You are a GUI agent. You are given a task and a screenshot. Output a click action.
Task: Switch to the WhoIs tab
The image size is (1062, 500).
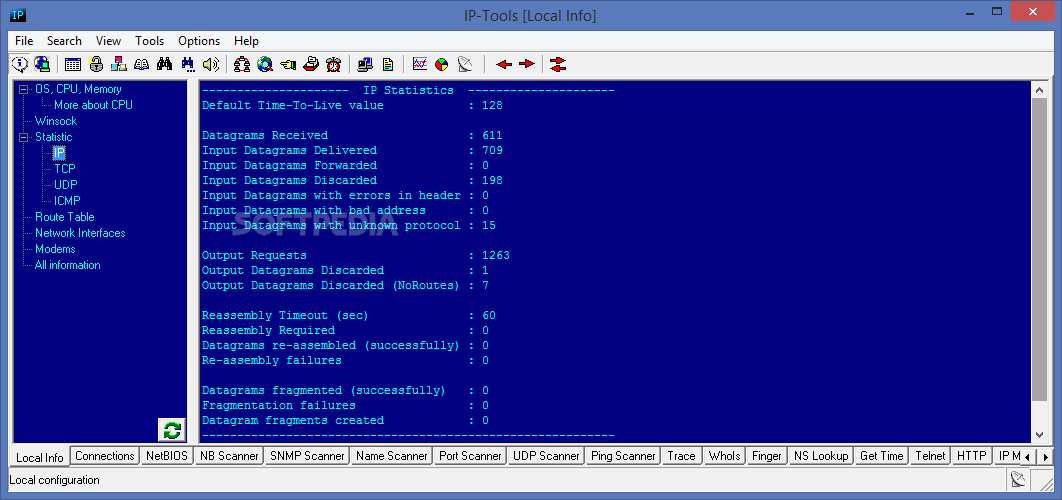(x=725, y=456)
